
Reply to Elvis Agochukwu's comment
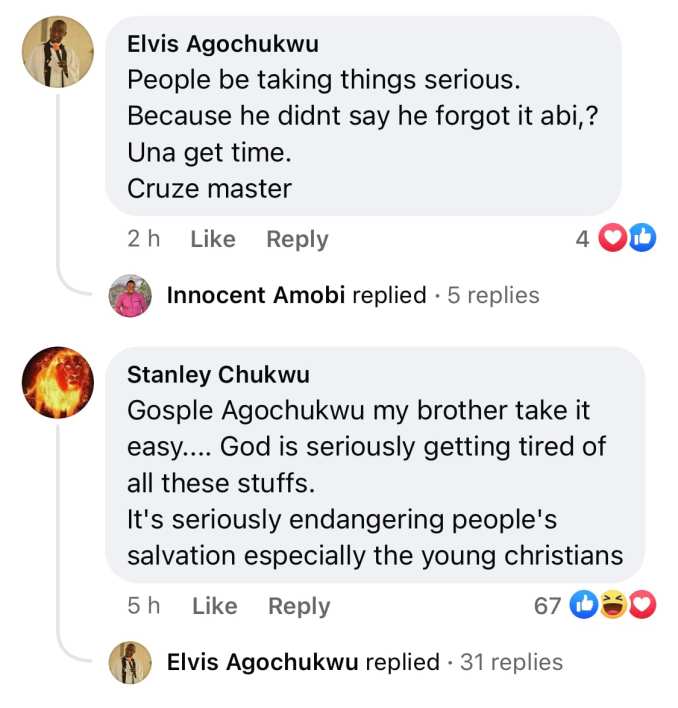tap(297, 239)
